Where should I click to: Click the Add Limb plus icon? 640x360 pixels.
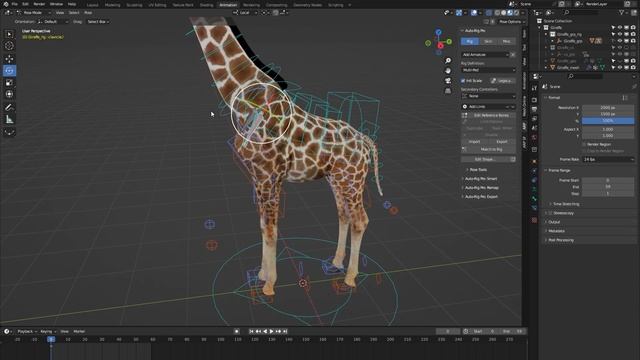coord(464,107)
